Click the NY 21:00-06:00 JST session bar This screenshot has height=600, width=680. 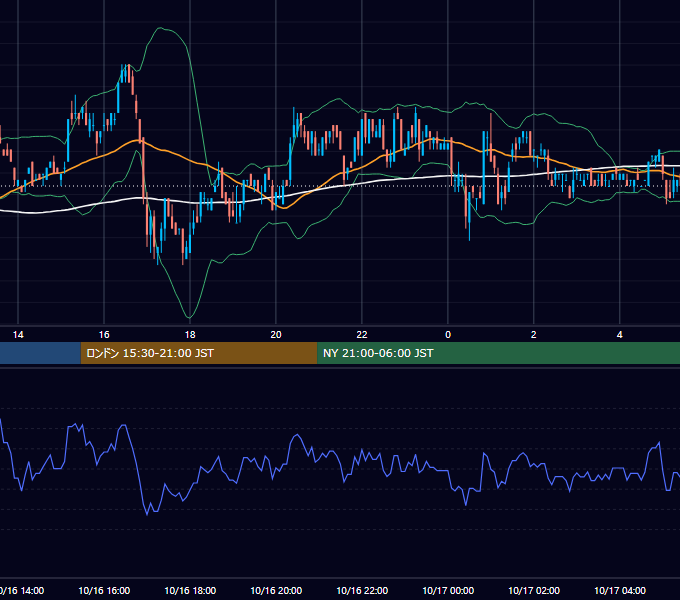point(499,353)
